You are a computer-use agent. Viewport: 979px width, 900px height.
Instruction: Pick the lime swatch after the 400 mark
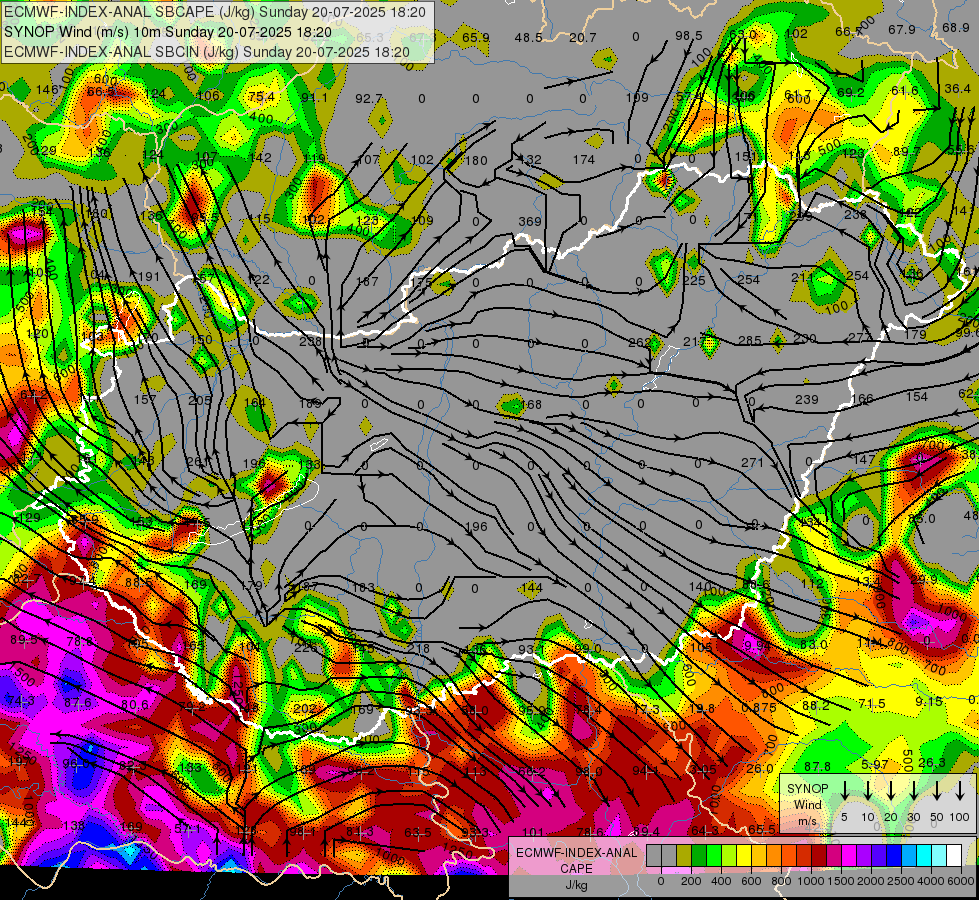point(729,855)
